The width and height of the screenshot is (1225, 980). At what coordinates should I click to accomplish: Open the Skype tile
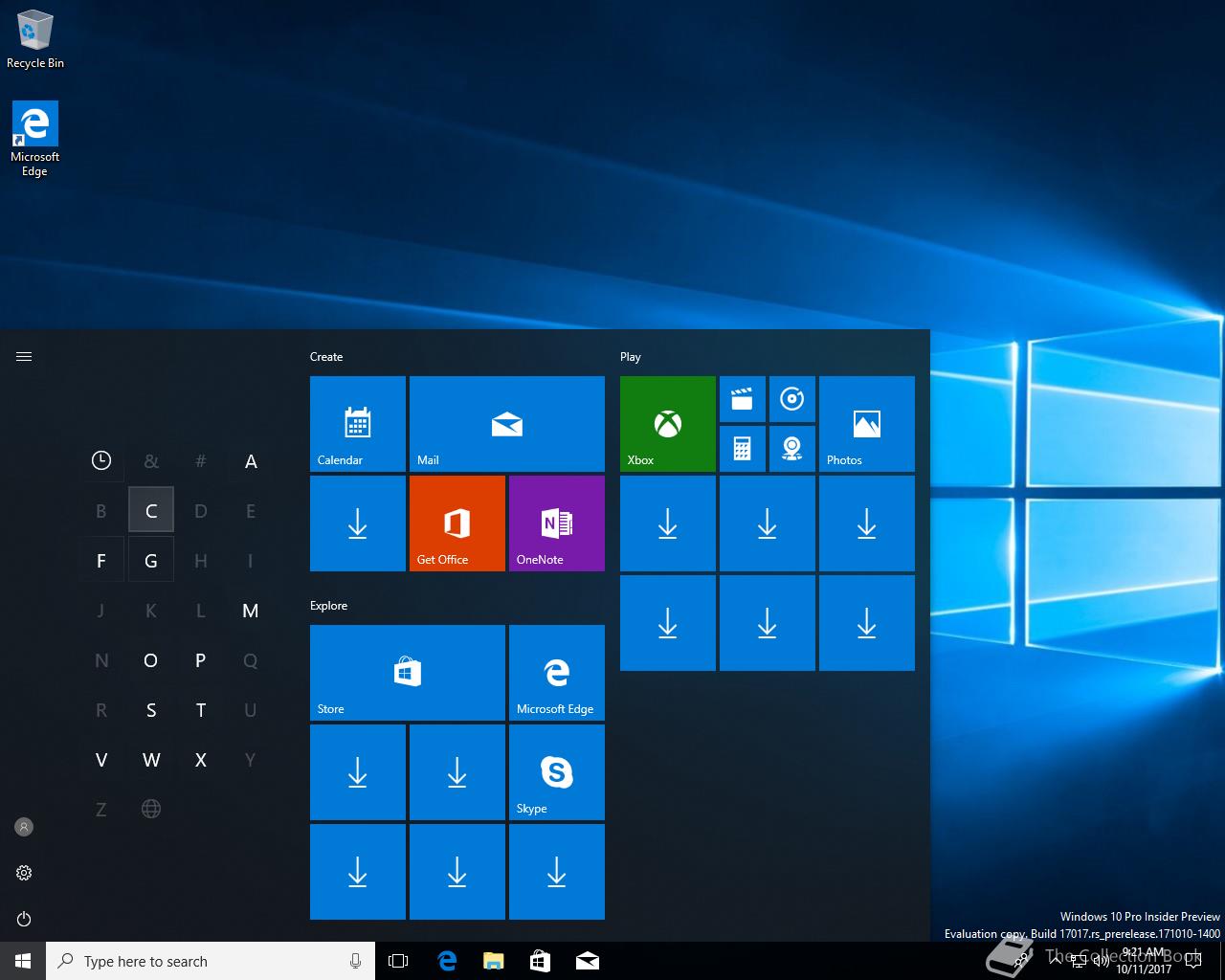point(557,771)
